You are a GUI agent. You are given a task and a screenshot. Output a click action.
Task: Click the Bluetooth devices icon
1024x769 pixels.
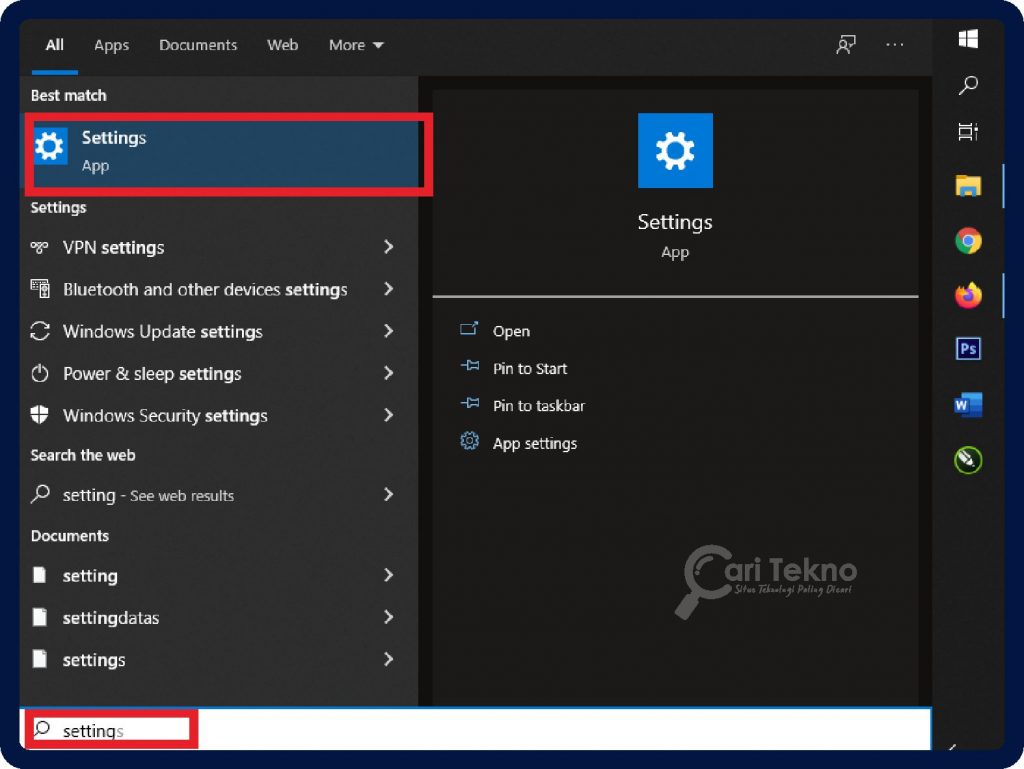coord(40,288)
